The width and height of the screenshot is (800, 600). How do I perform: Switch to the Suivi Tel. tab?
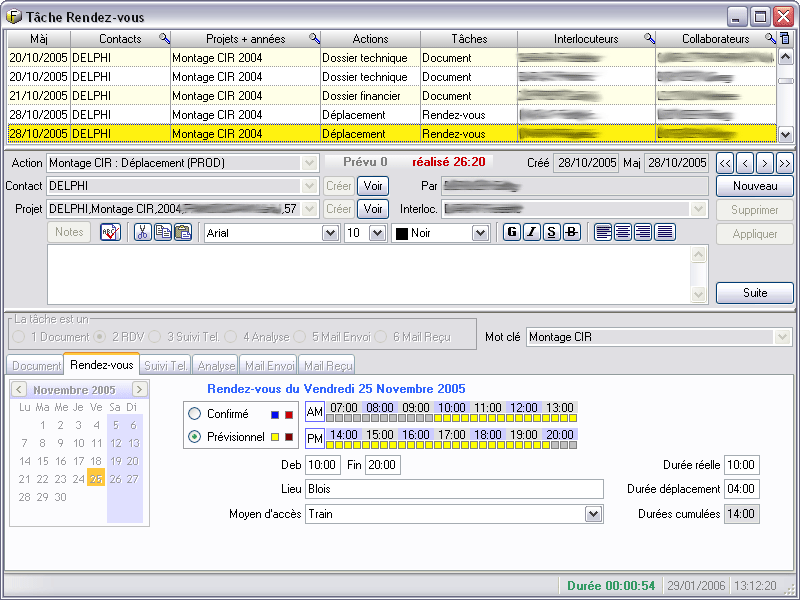(165, 366)
